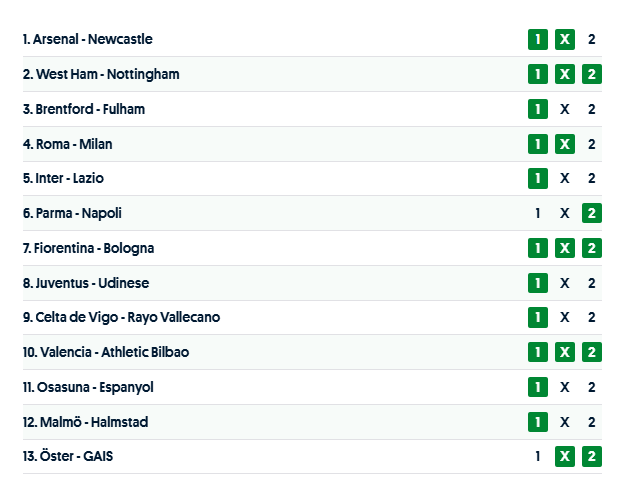Deselect draw (X) for Roma - Milan

[565, 144]
